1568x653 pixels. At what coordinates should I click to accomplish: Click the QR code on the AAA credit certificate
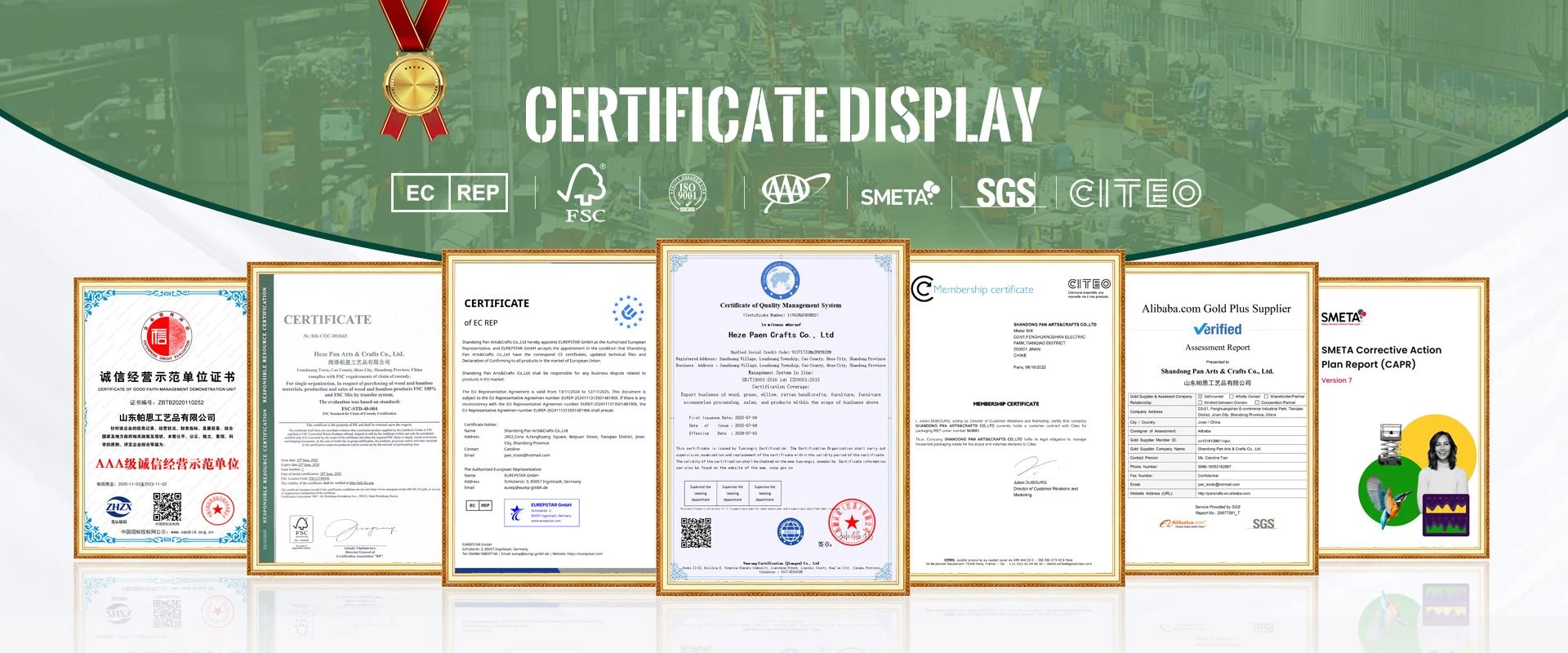pyautogui.click(x=167, y=509)
